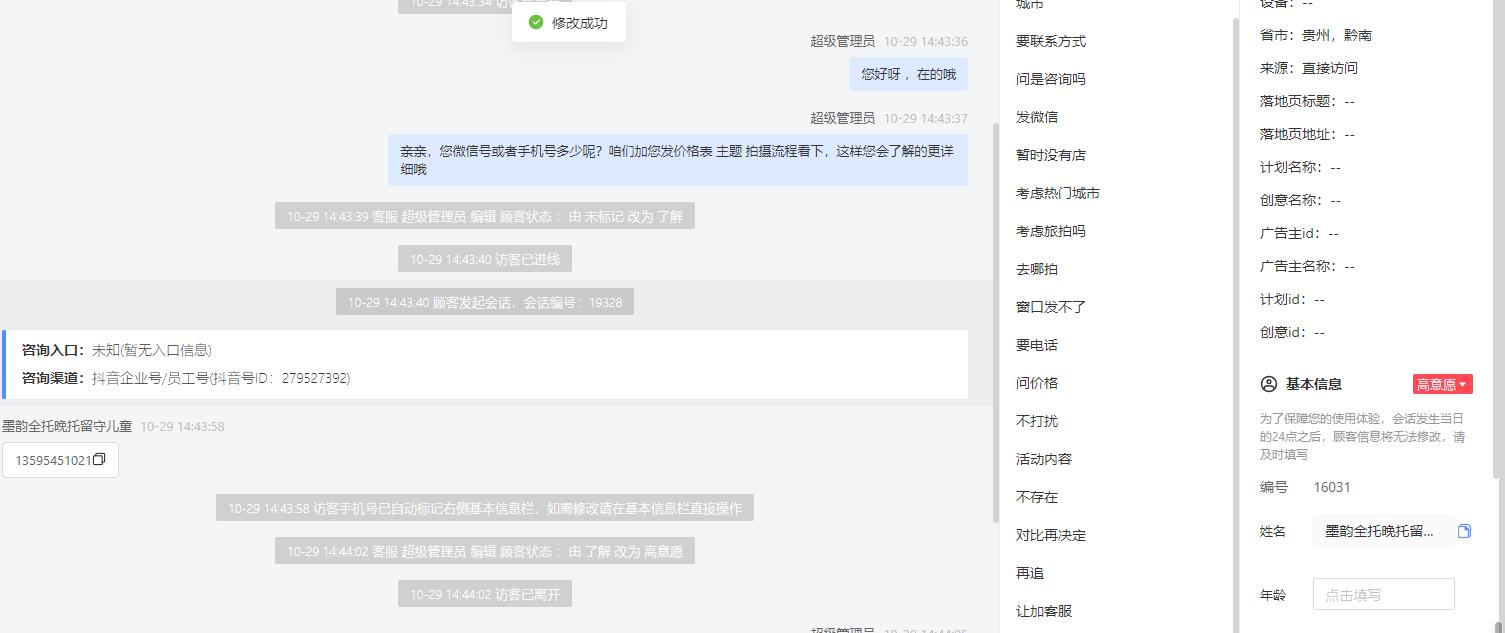The height and width of the screenshot is (633, 1505).
Task: Select the 问价格 quick reply
Action: pos(1037,383)
